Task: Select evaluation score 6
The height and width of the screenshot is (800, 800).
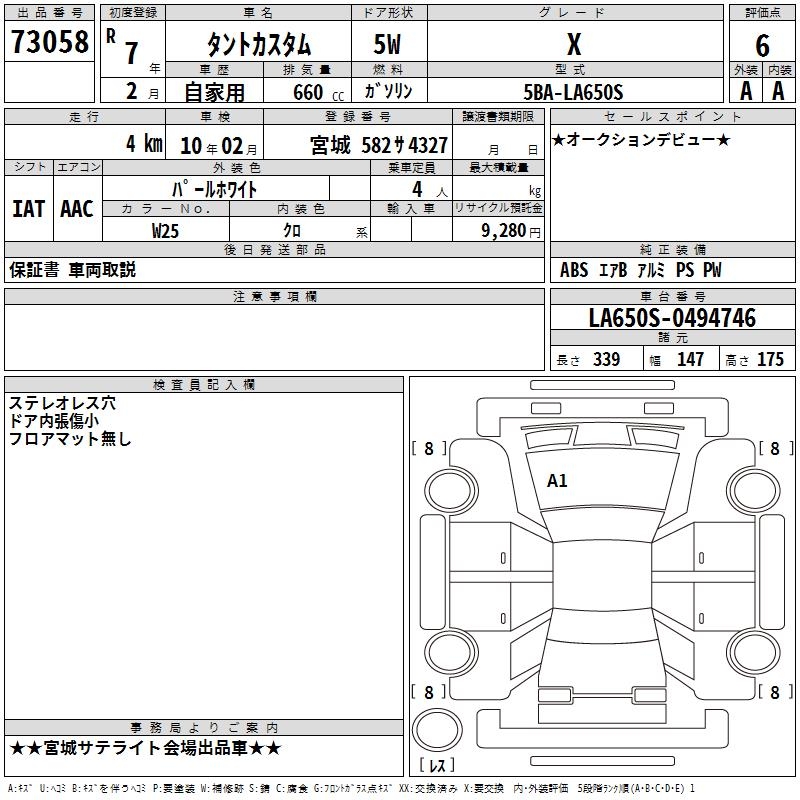Action: (762, 45)
